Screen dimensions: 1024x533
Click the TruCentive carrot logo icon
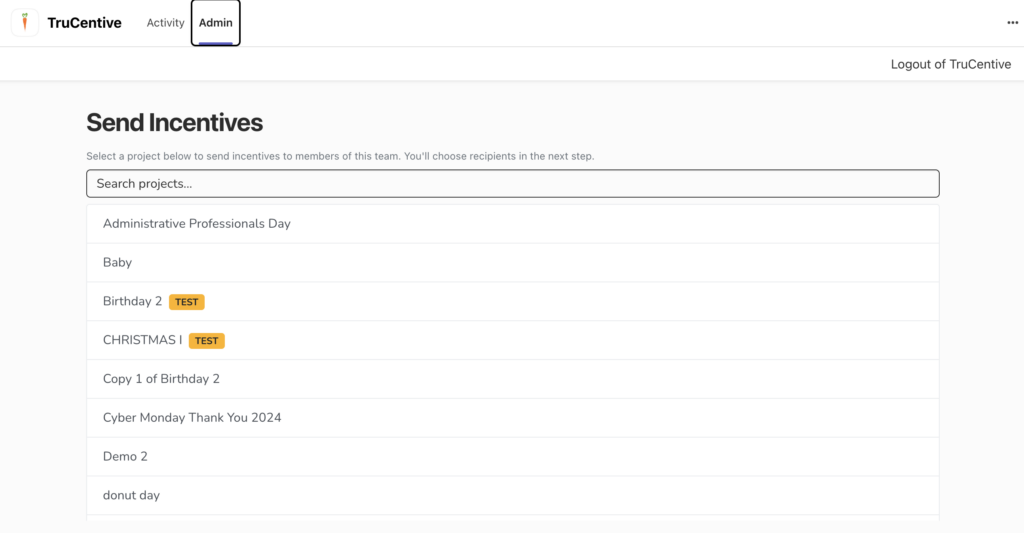25,22
